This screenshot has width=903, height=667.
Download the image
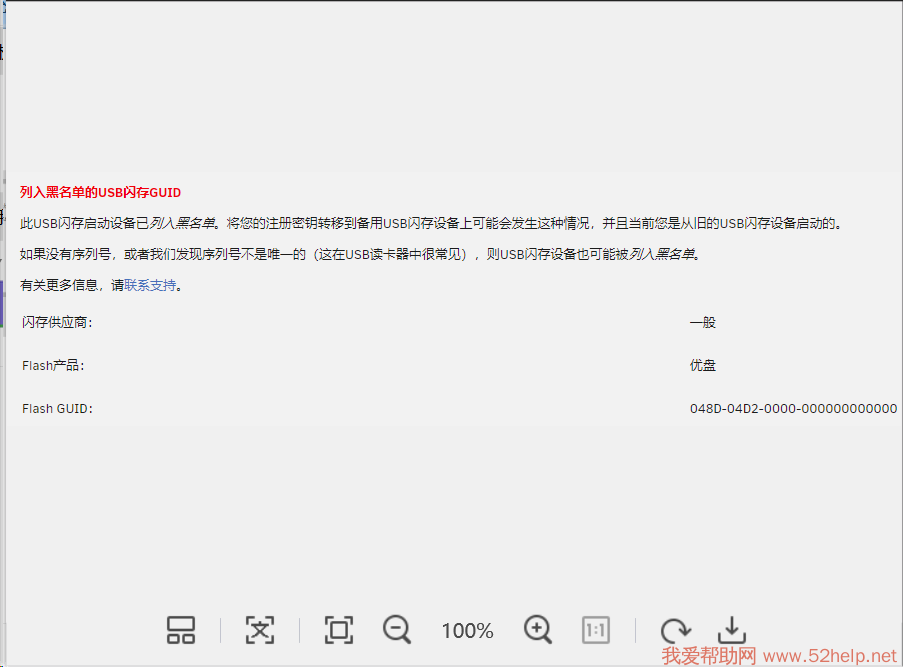732,630
